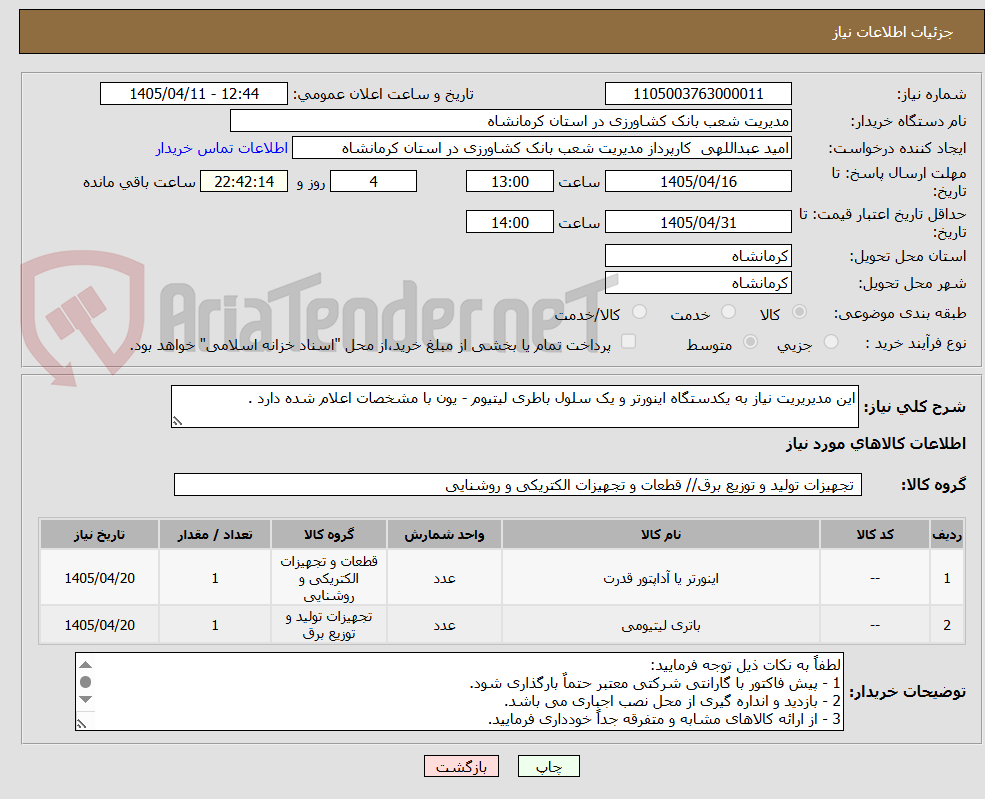This screenshot has height=799, width=985.
Task: Select the جزیی purchase type radio
Action: (830, 342)
